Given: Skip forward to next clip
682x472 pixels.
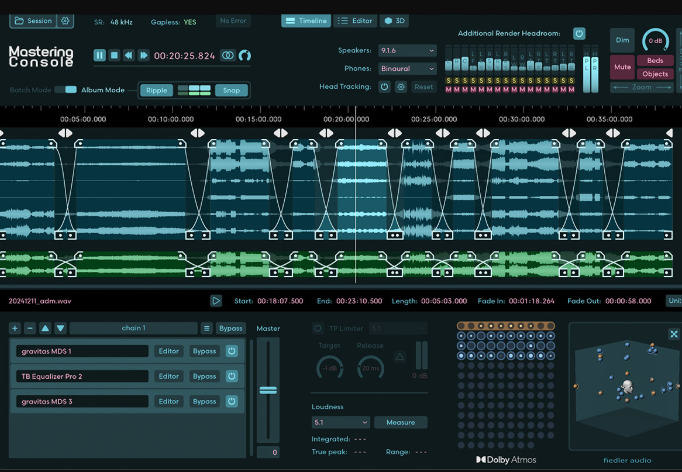Looking at the screenshot, I should point(143,55).
